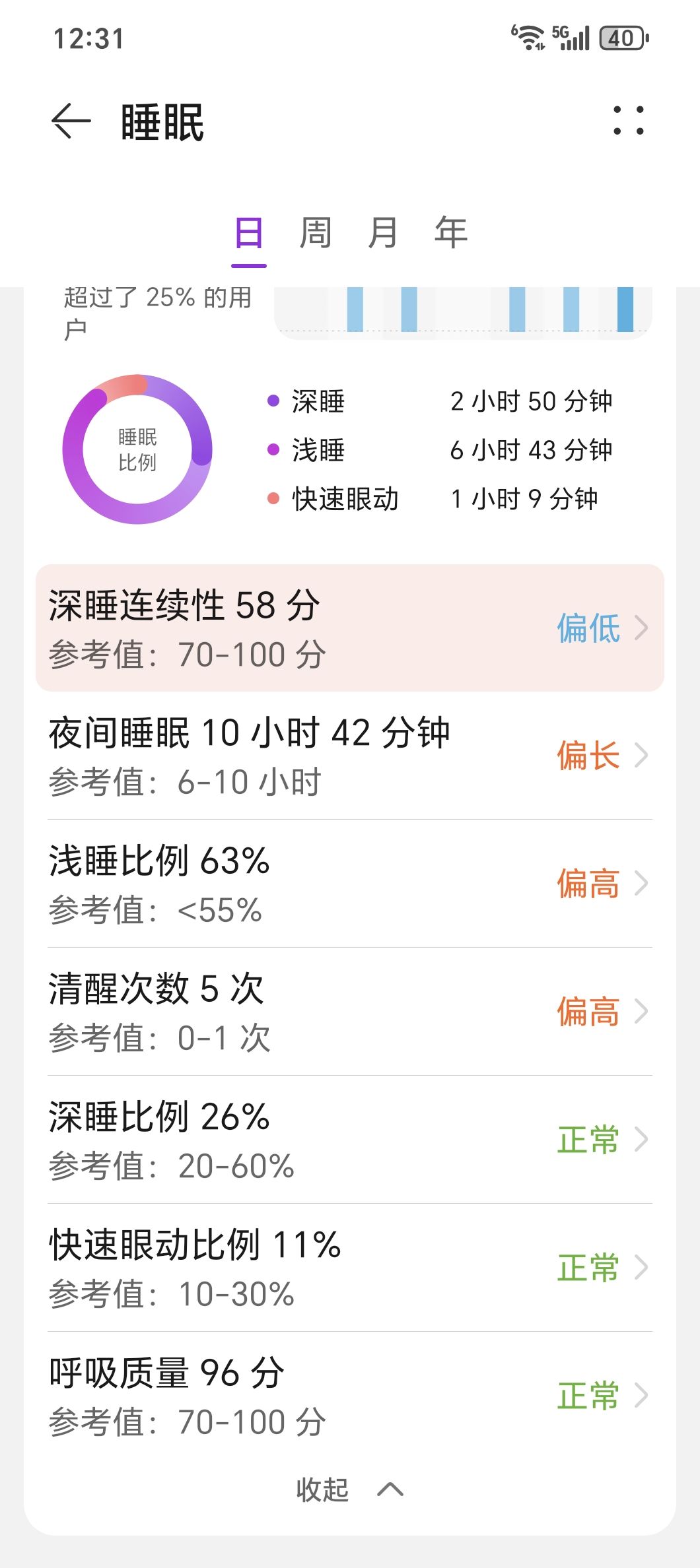This screenshot has height=1568, width=700.
Task: Tap the 睡眠比例 donut chart
Action: (137, 449)
